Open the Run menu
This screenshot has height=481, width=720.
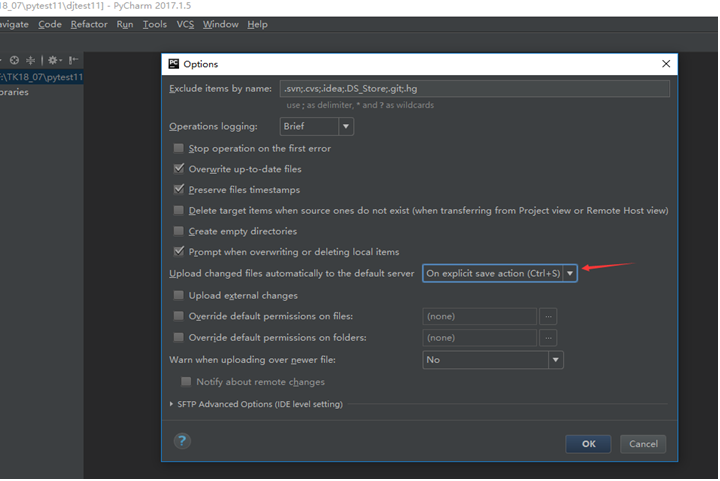tap(125, 24)
